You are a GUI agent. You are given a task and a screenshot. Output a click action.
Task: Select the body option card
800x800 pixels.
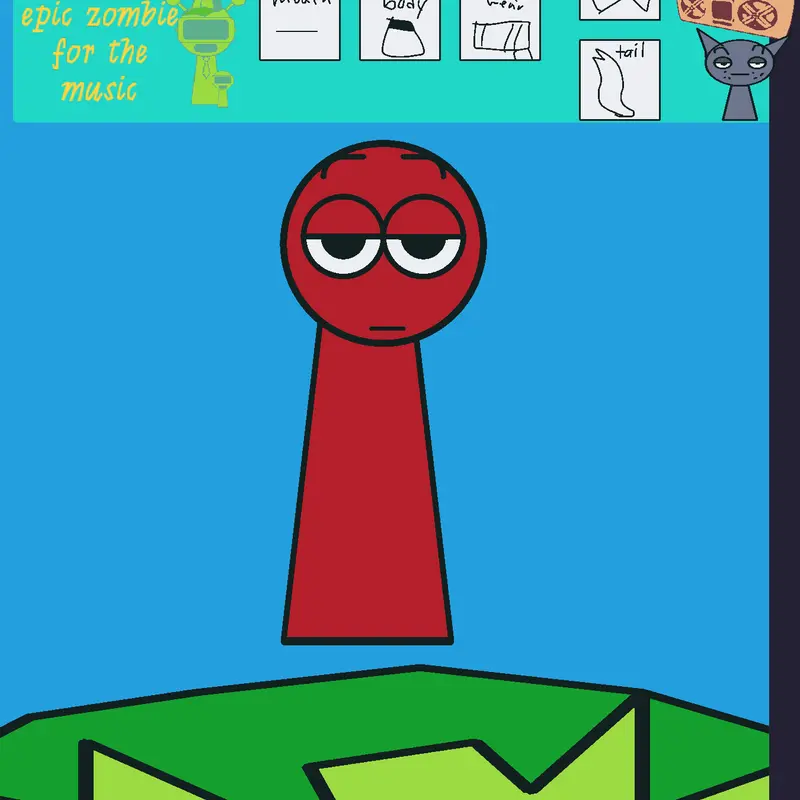(x=399, y=30)
